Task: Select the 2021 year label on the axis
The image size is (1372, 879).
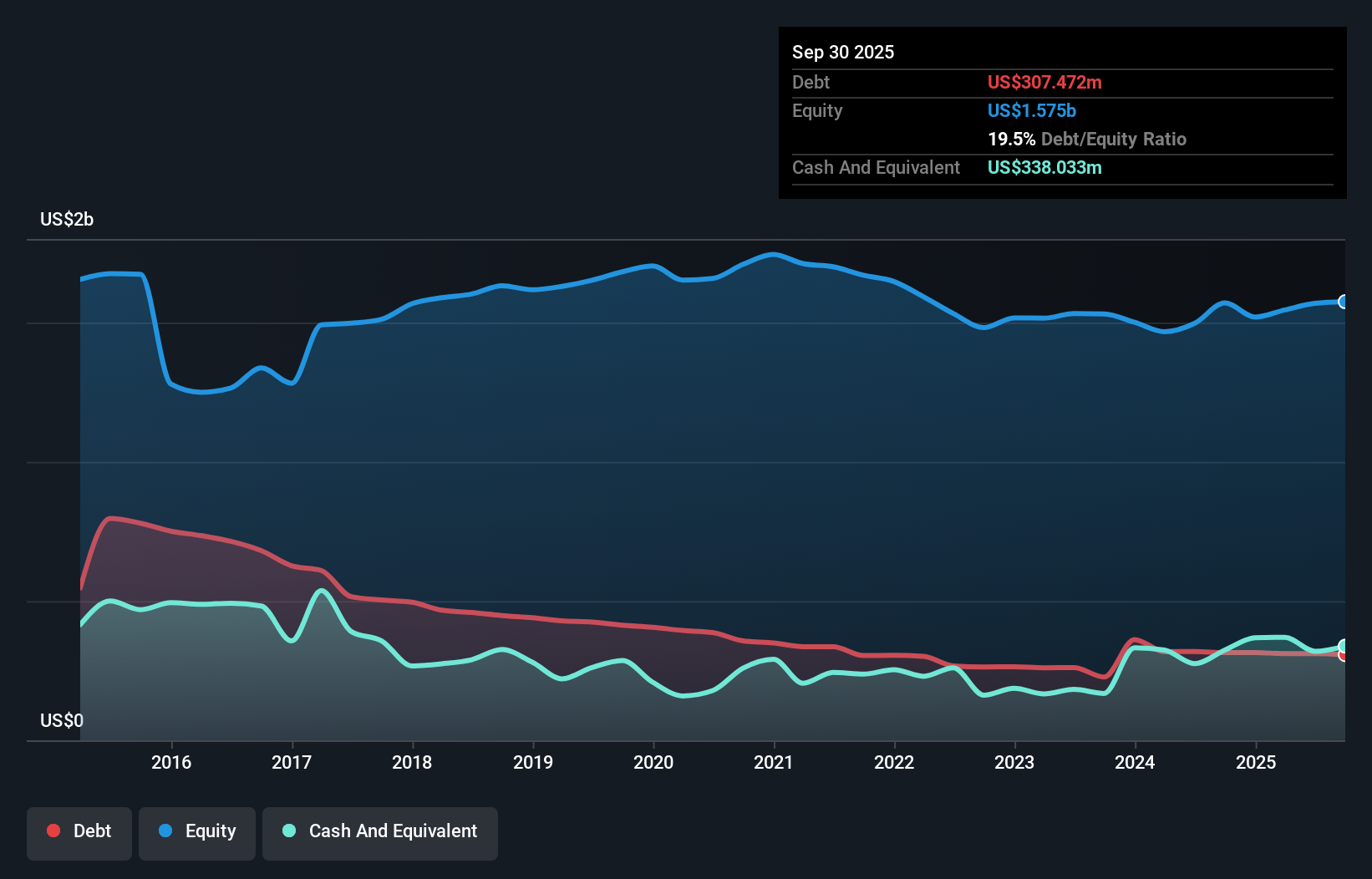Action: pos(774,762)
